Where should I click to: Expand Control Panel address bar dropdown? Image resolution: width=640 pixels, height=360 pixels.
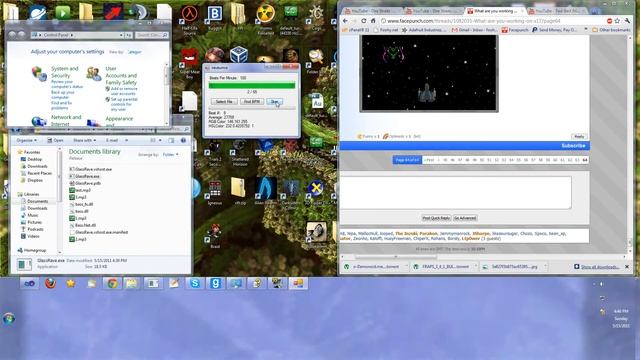[121, 35]
